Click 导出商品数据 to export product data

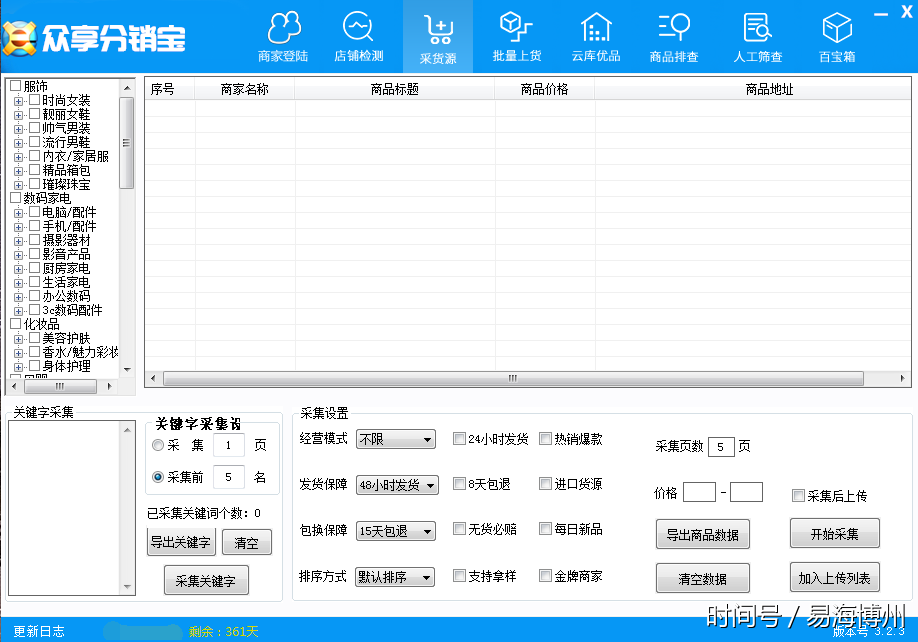[703, 534]
